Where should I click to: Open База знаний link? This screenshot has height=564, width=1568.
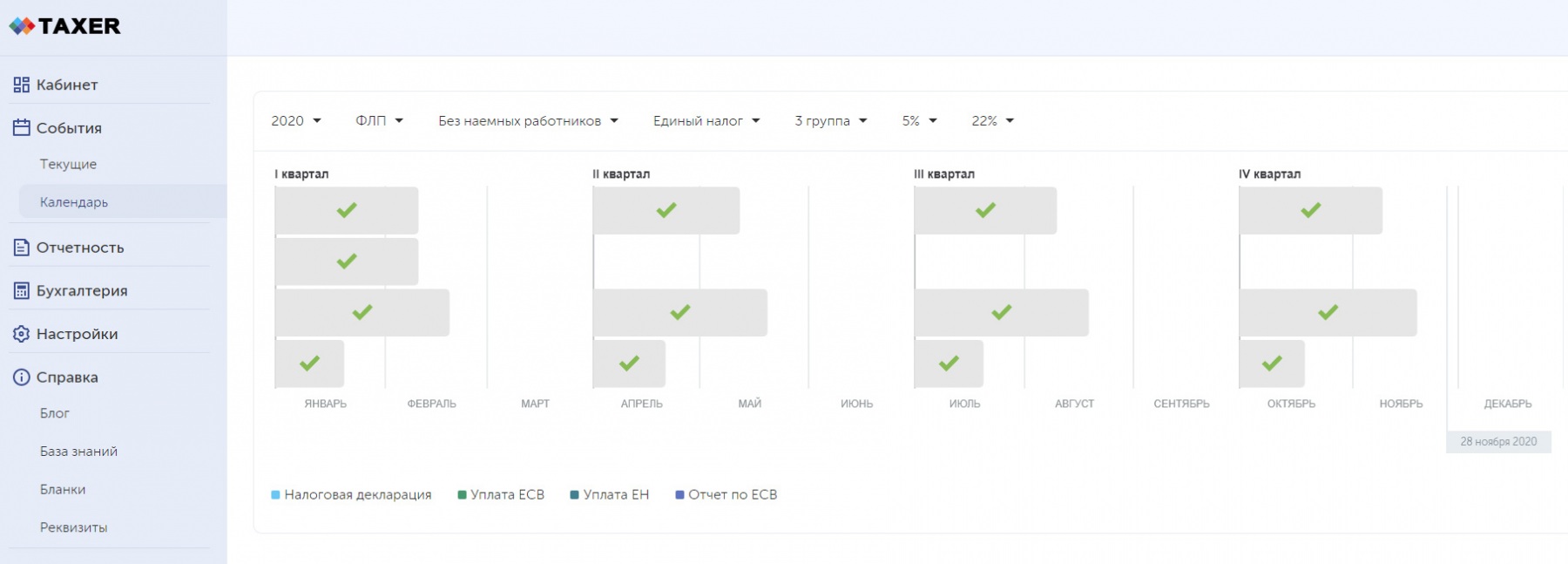click(x=78, y=452)
